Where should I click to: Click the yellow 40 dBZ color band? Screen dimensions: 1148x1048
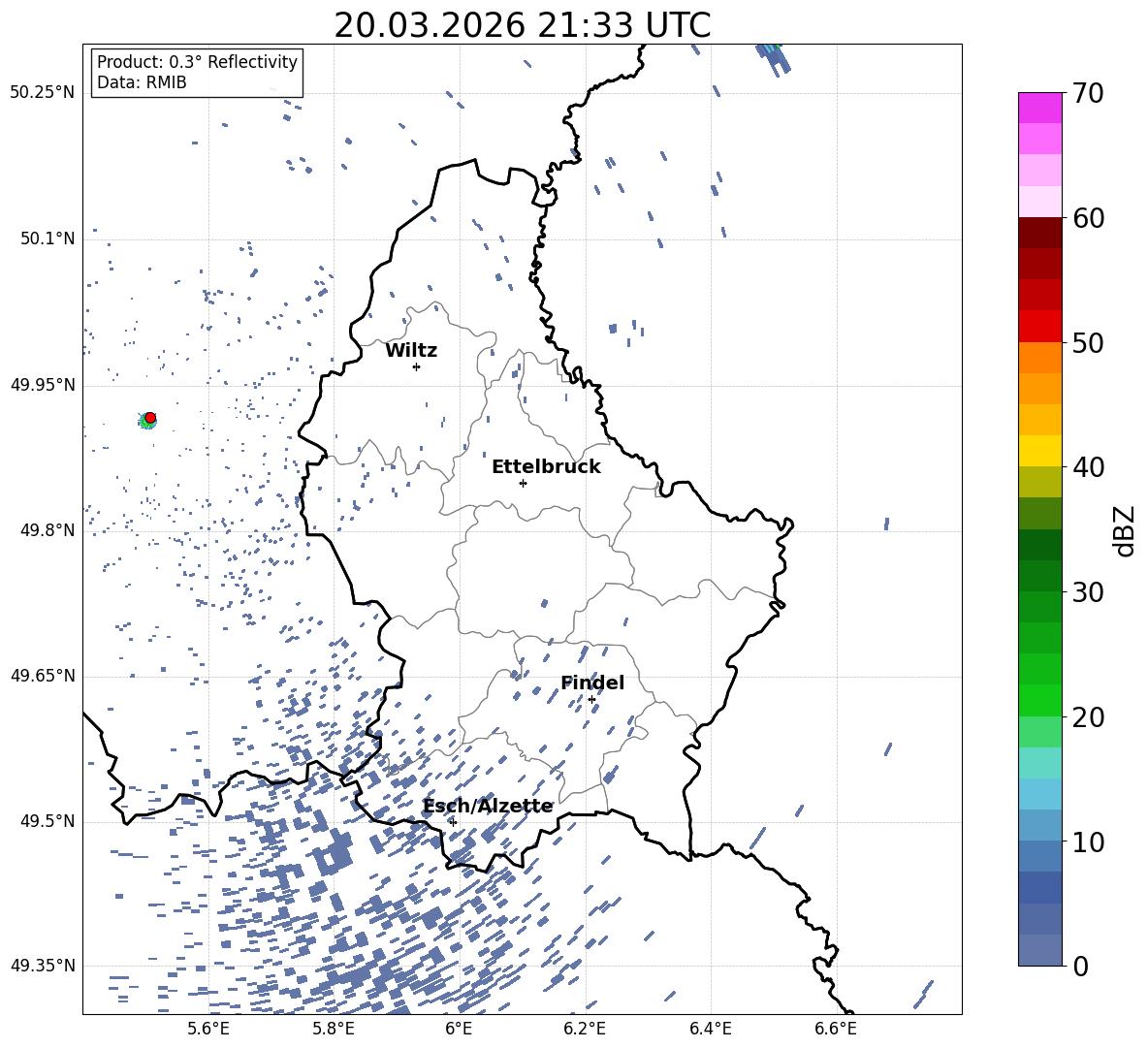point(1039,451)
